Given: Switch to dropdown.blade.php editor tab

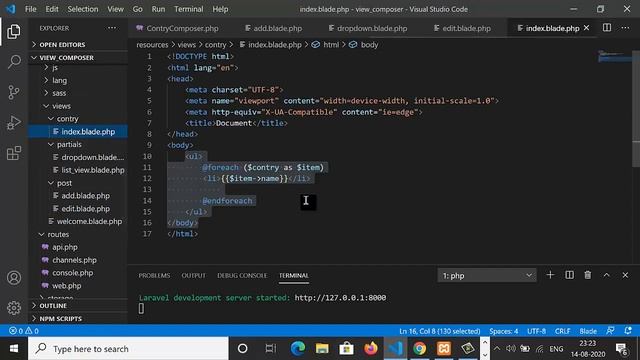Looking at the screenshot, I should 367,28.
